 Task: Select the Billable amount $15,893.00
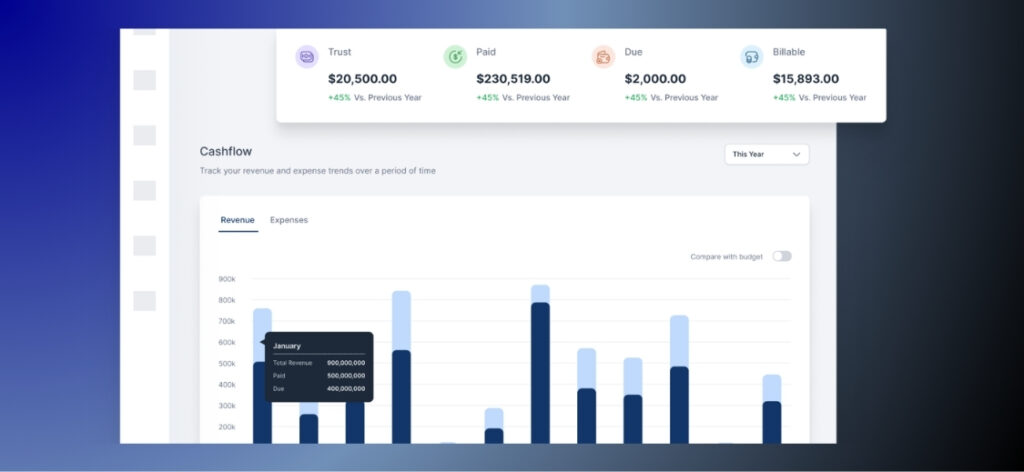click(x=806, y=79)
